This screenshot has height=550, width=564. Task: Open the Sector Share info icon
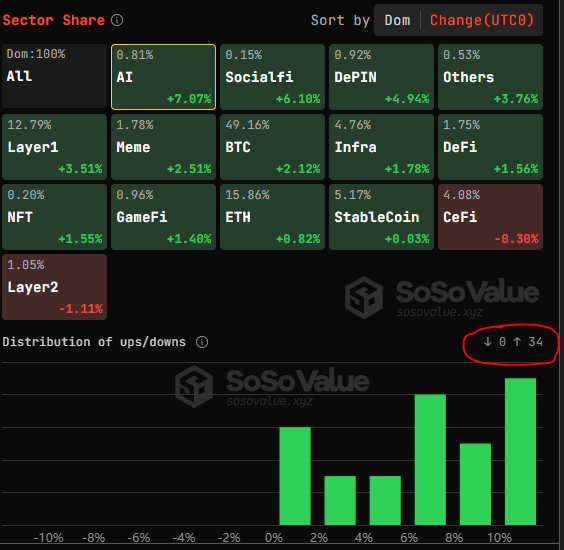click(x=117, y=20)
